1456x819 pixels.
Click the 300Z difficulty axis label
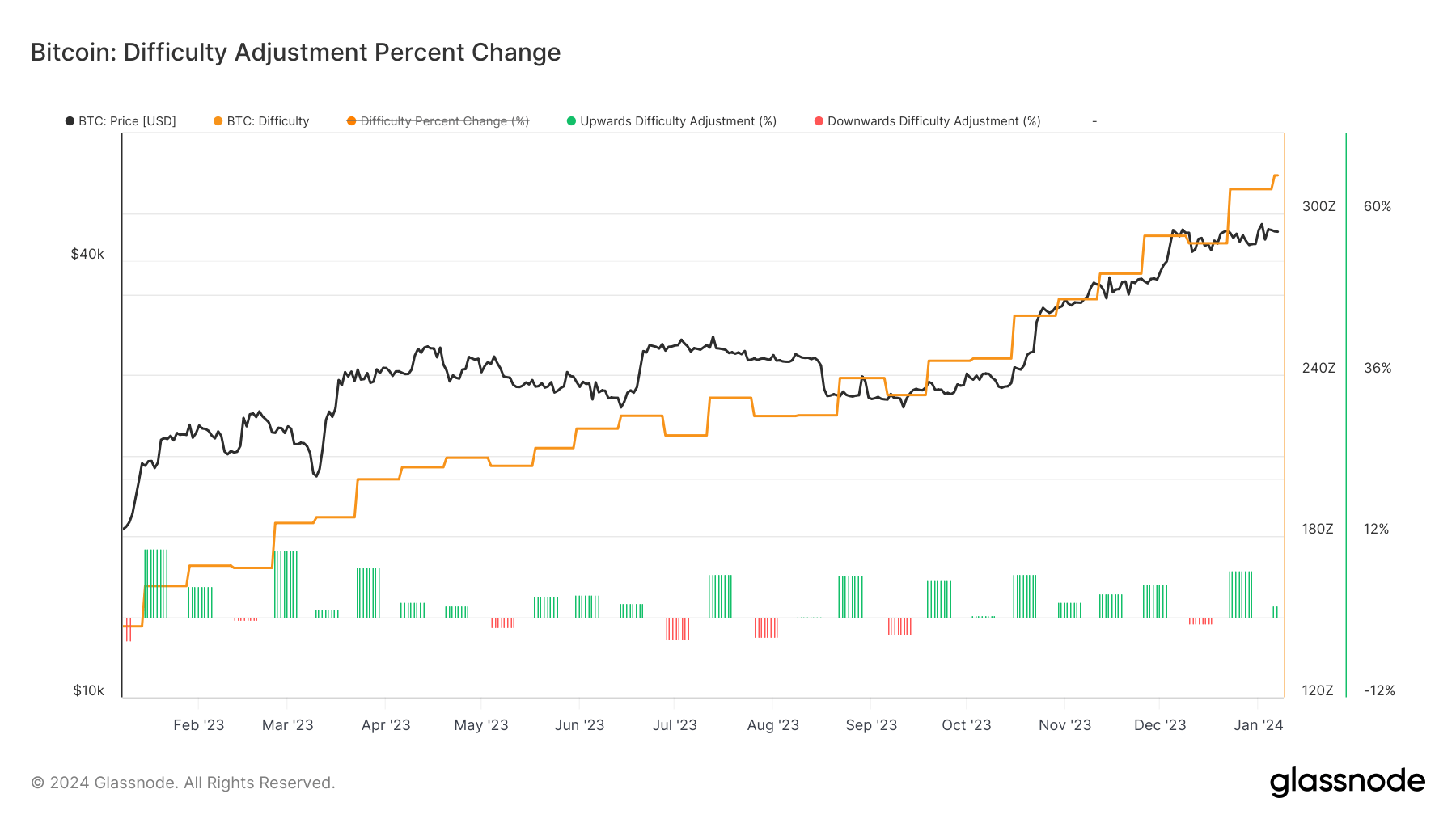click(1318, 206)
